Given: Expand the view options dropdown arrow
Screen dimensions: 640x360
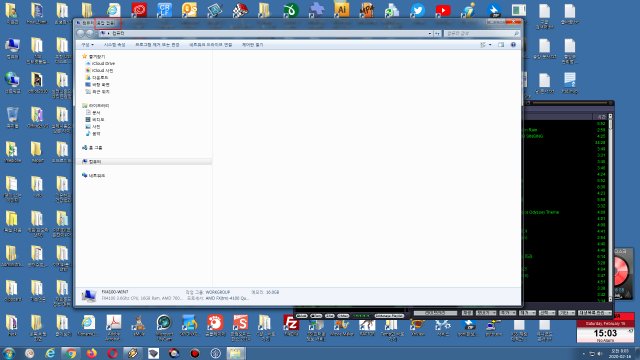Looking at the screenshot, I should pyautogui.click(x=490, y=45).
